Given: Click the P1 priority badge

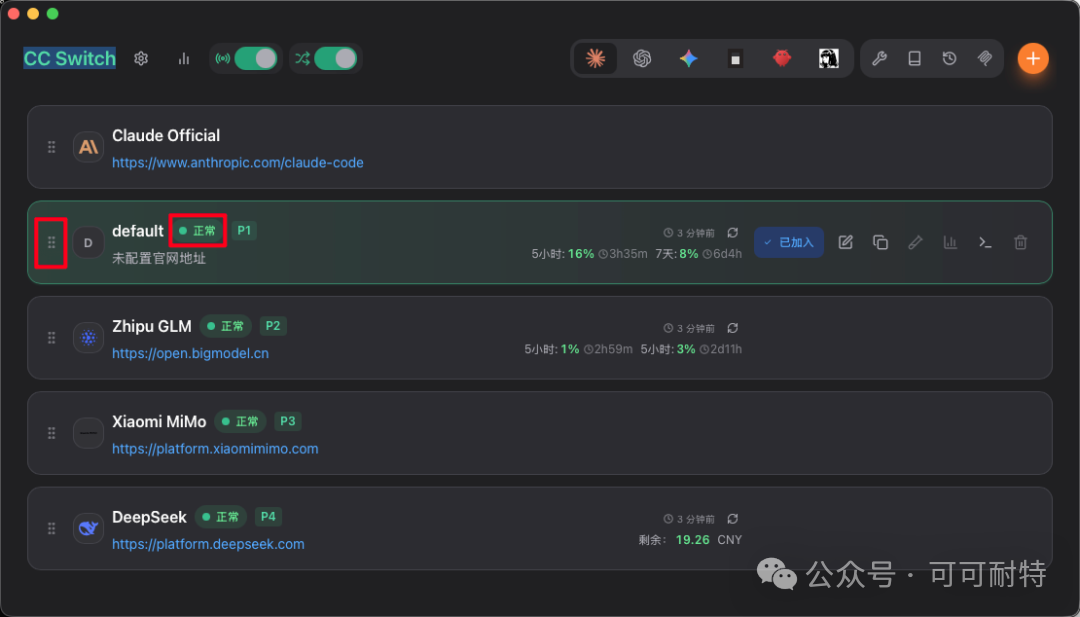Looking at the screenshot, I should pos(244,231).
